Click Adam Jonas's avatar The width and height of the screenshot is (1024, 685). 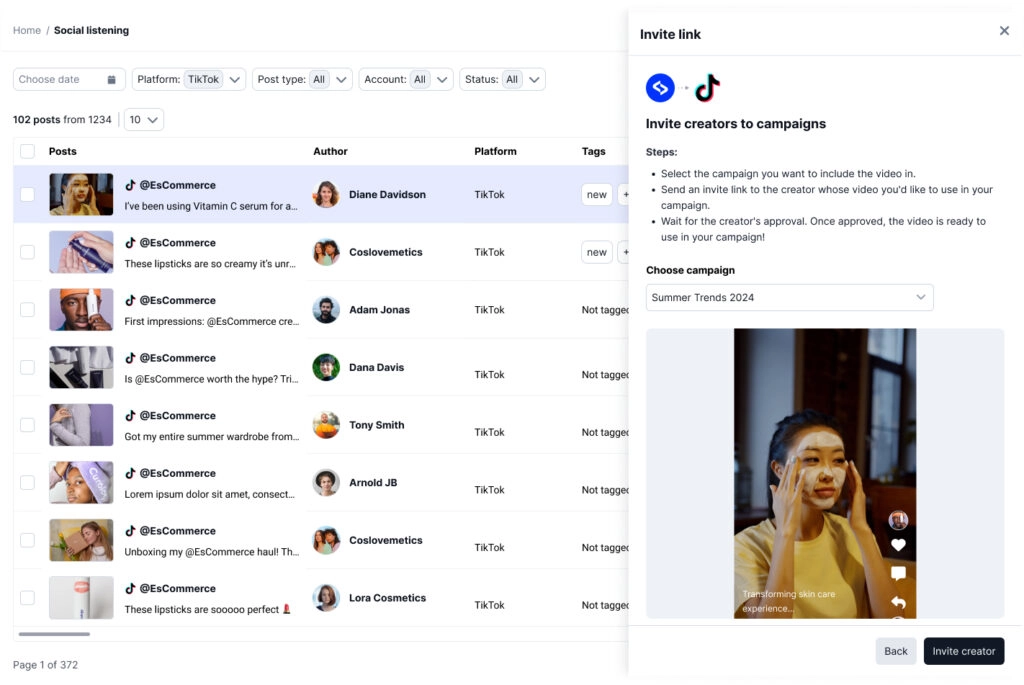click(x=326, y=310)
